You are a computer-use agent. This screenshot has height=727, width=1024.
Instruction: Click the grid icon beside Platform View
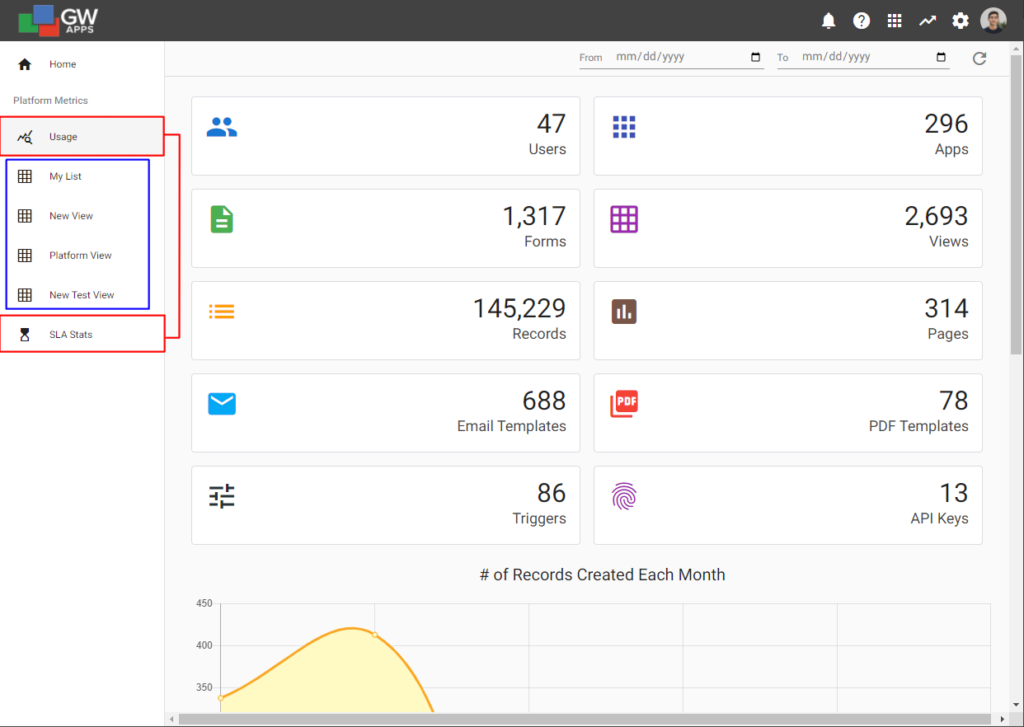tap(25, 255)
